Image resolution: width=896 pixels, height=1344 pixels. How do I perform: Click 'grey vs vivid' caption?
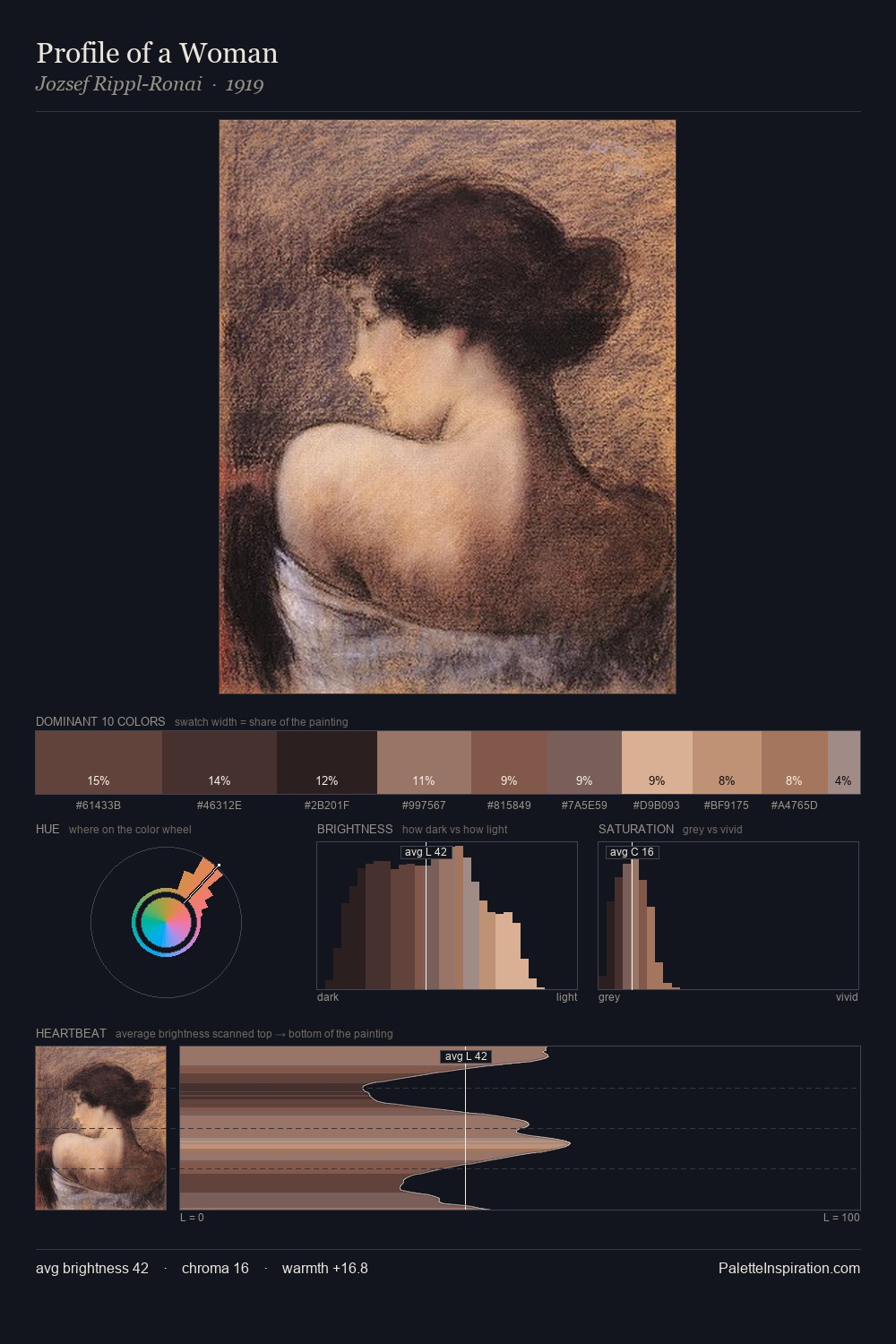pyautogui.click(x=712, y=829)
